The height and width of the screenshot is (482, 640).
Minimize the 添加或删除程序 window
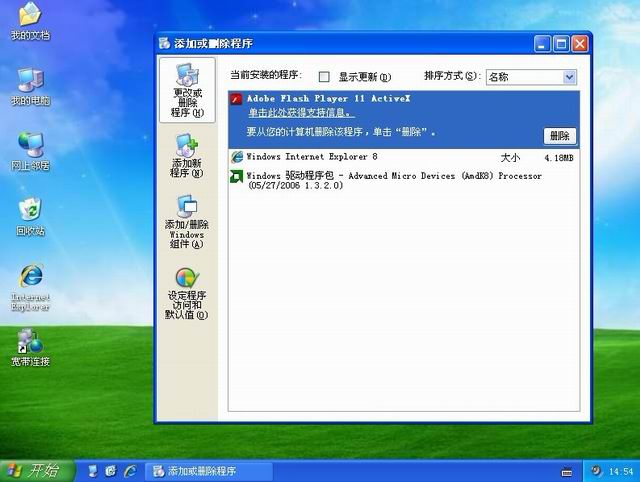[x=542, y=44]
